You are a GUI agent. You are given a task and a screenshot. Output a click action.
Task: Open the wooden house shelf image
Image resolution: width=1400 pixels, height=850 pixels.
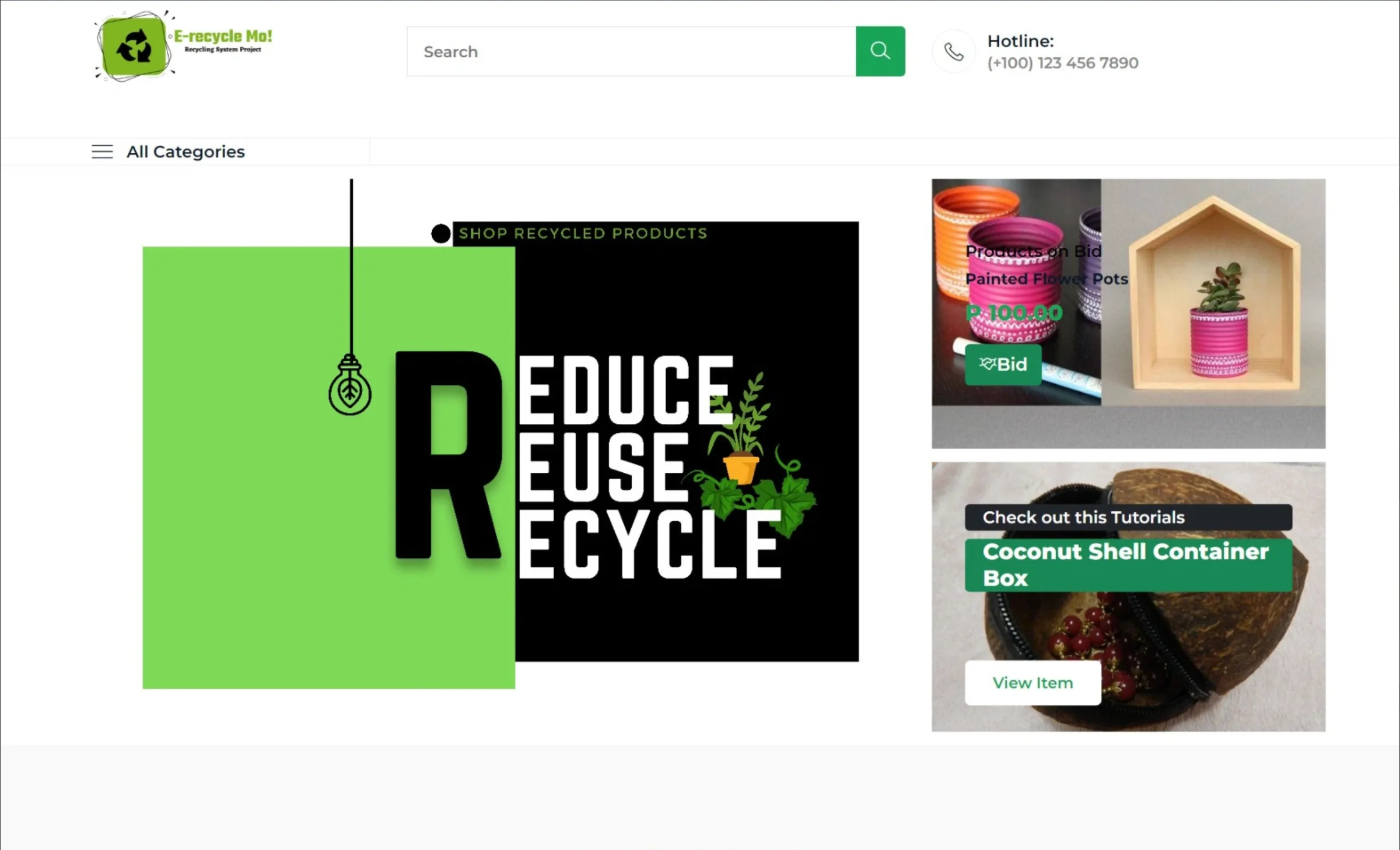(x=1213, y=293)
